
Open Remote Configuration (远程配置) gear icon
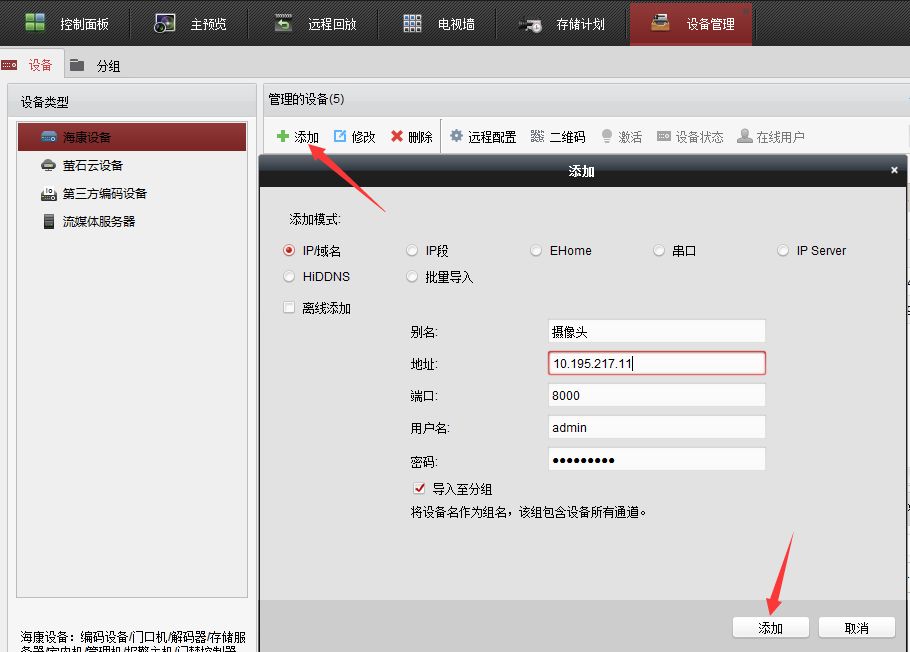(457, 136)
